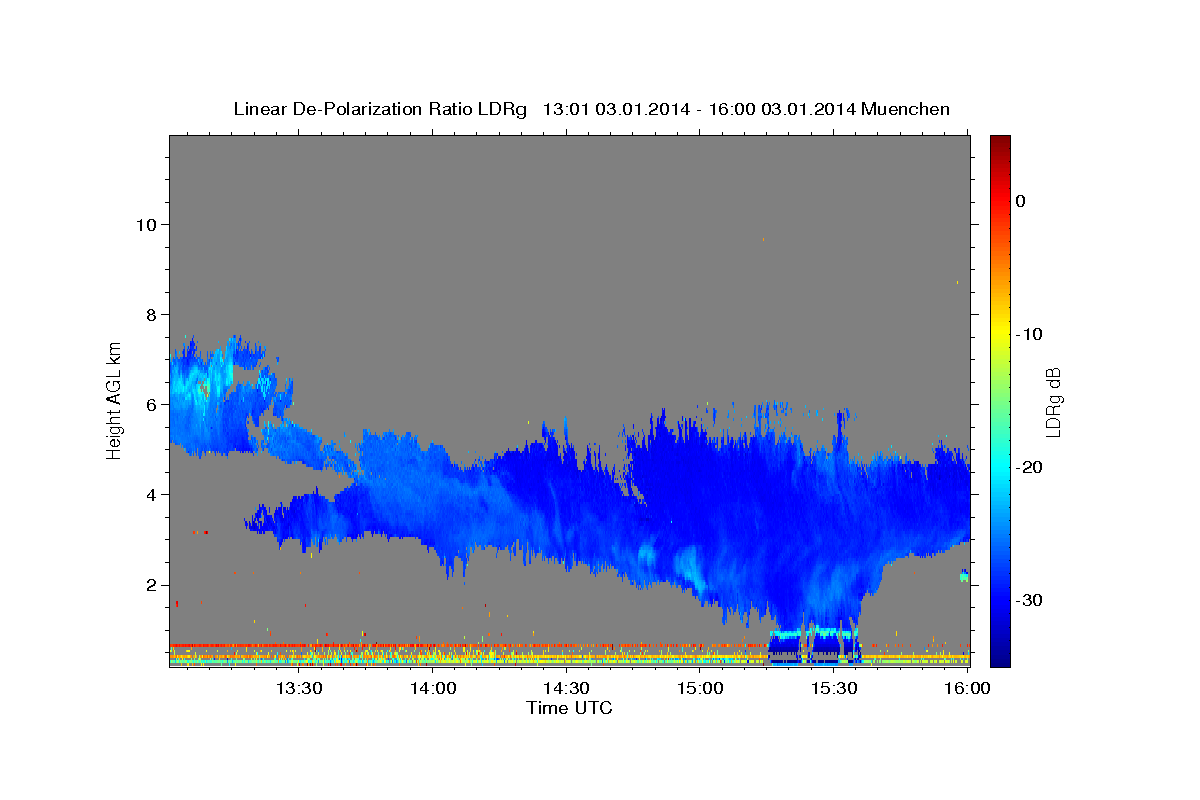Screen dimensions: 1200x800
Task: Pick the yellow region of the colorbar
Action: 1000,330
